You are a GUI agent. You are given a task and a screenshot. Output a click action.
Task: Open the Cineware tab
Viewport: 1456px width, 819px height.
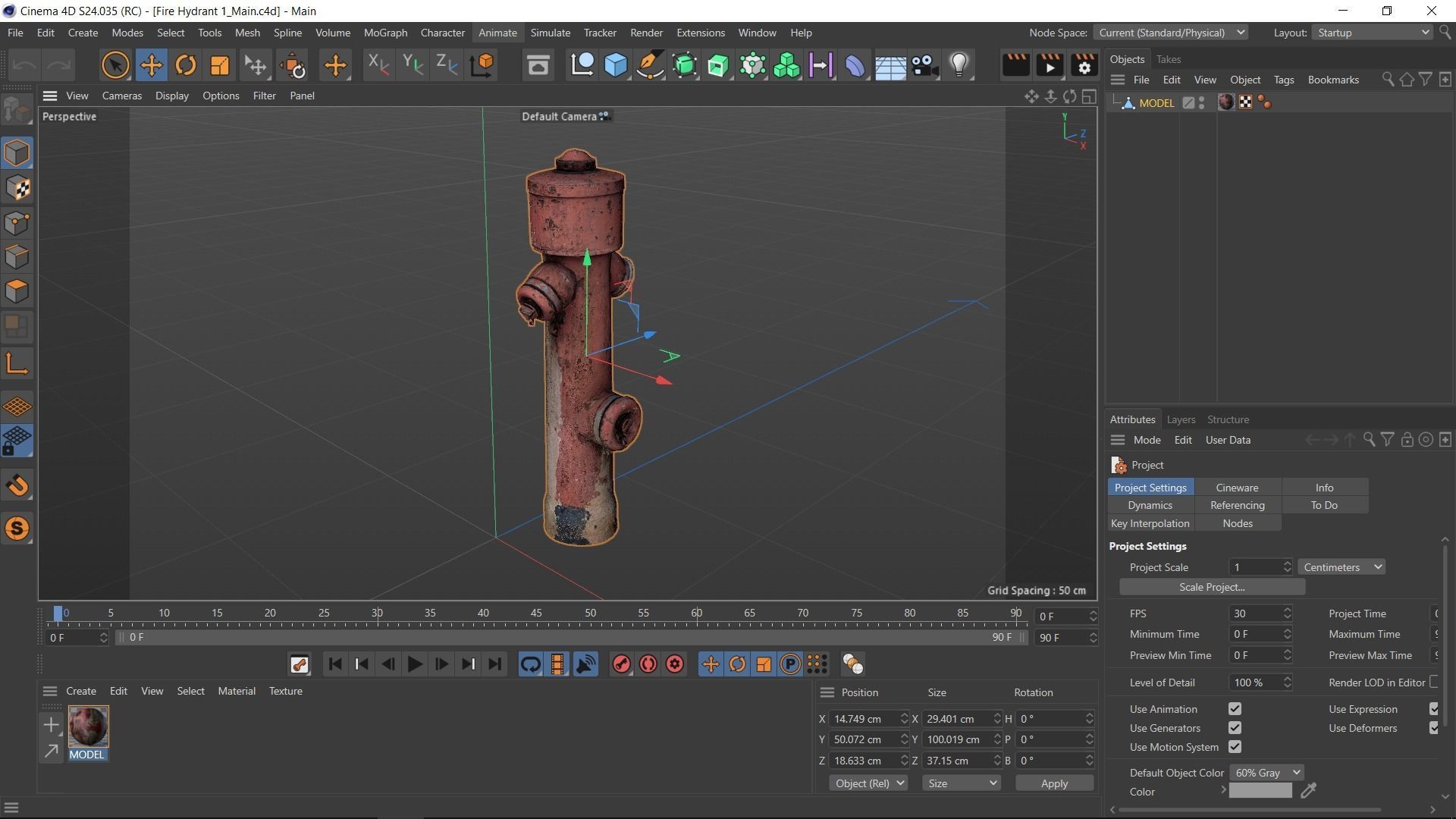click(x=1237, y=488)
